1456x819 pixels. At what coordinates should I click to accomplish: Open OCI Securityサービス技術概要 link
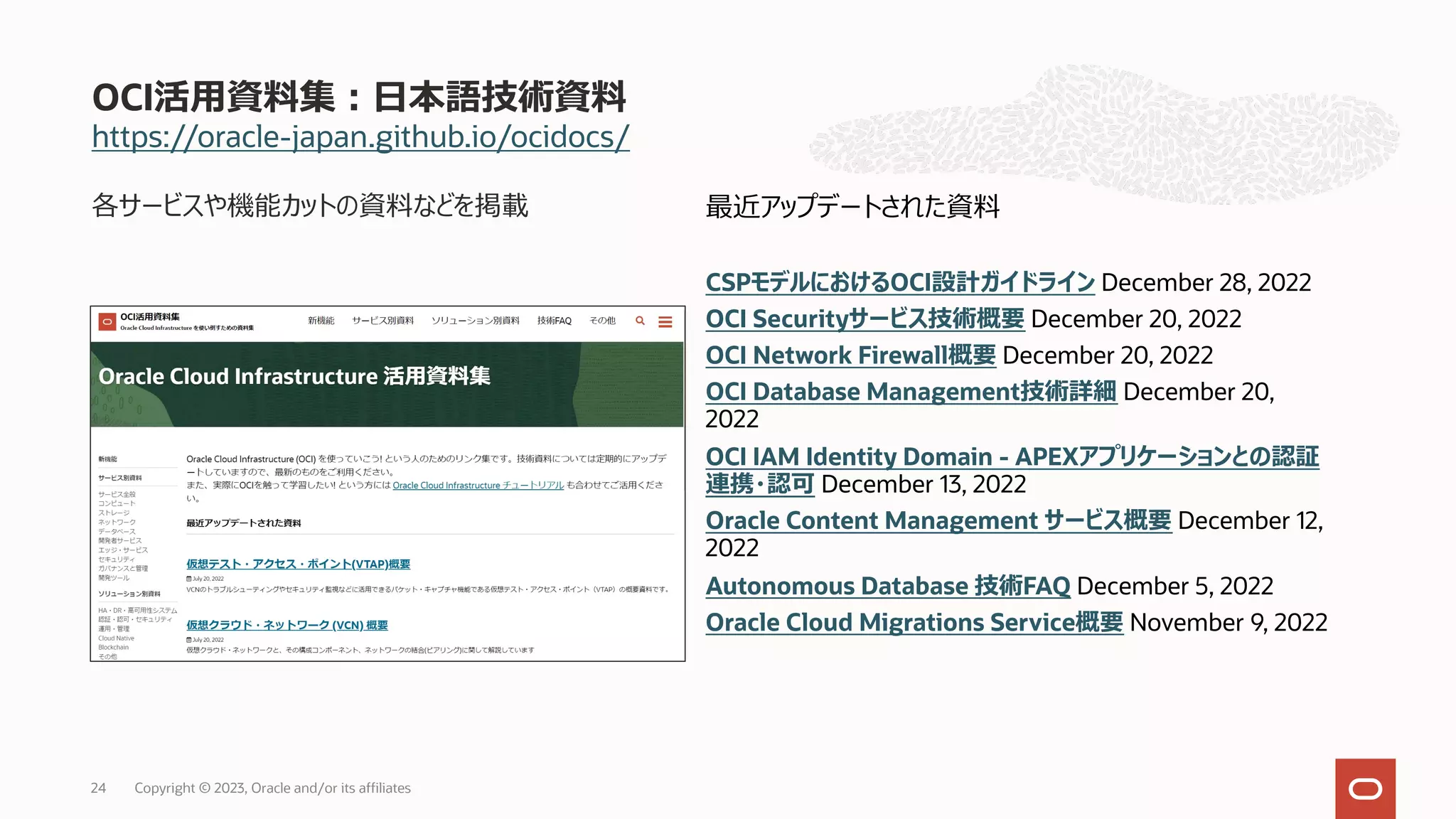tap(865, 318)
